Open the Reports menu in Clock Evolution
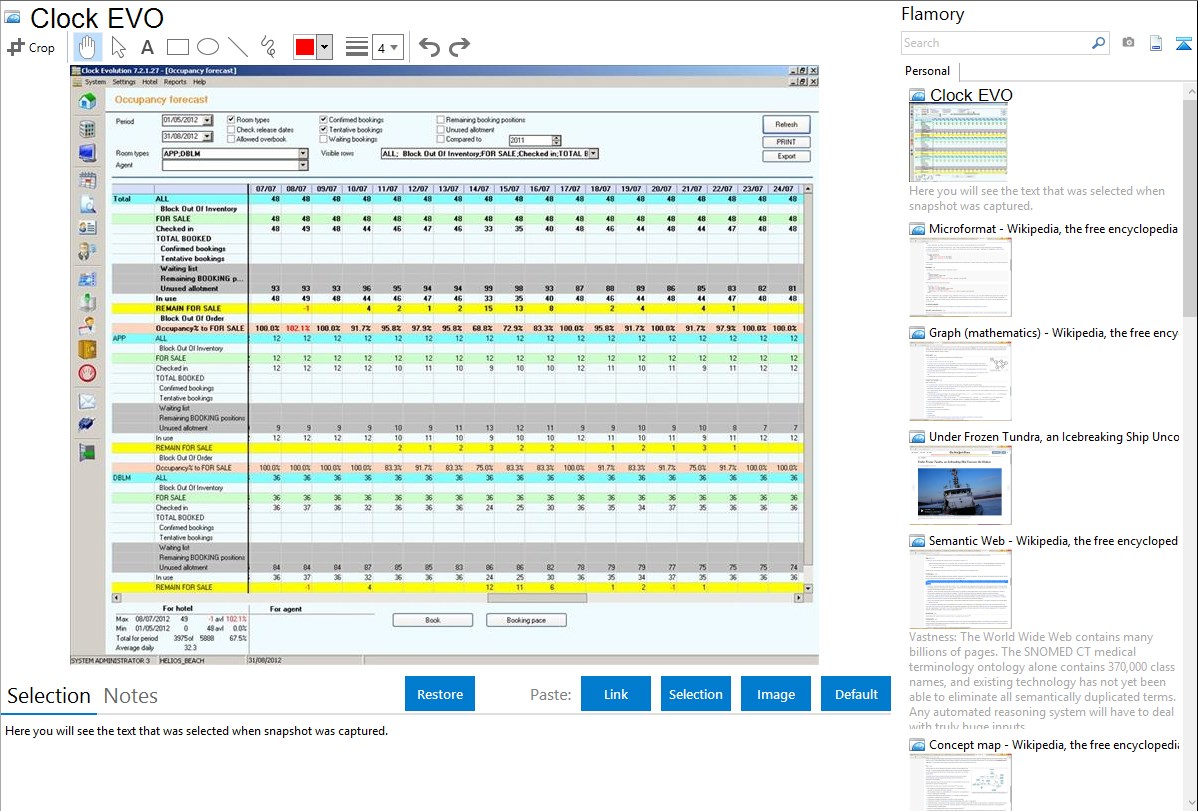 point(175,82)
